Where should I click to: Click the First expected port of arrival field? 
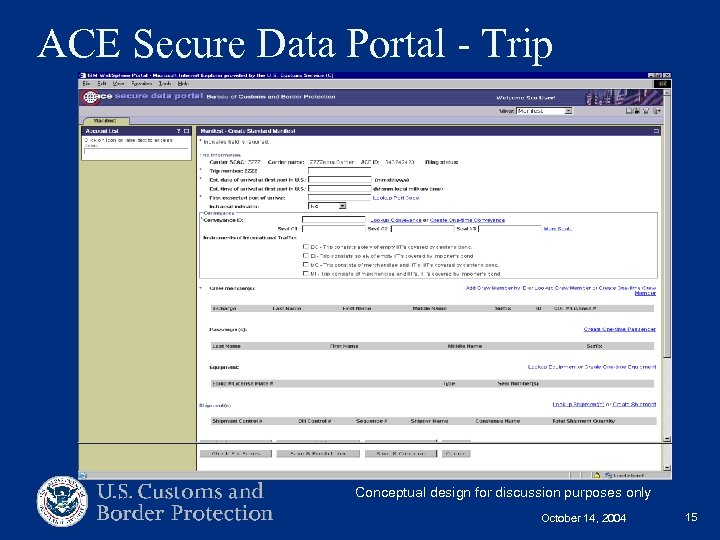pos(339,197)
